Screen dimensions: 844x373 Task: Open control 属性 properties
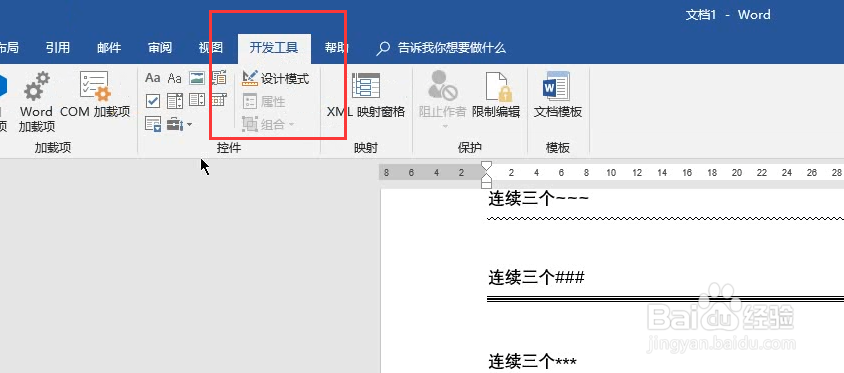click(264, 102)
